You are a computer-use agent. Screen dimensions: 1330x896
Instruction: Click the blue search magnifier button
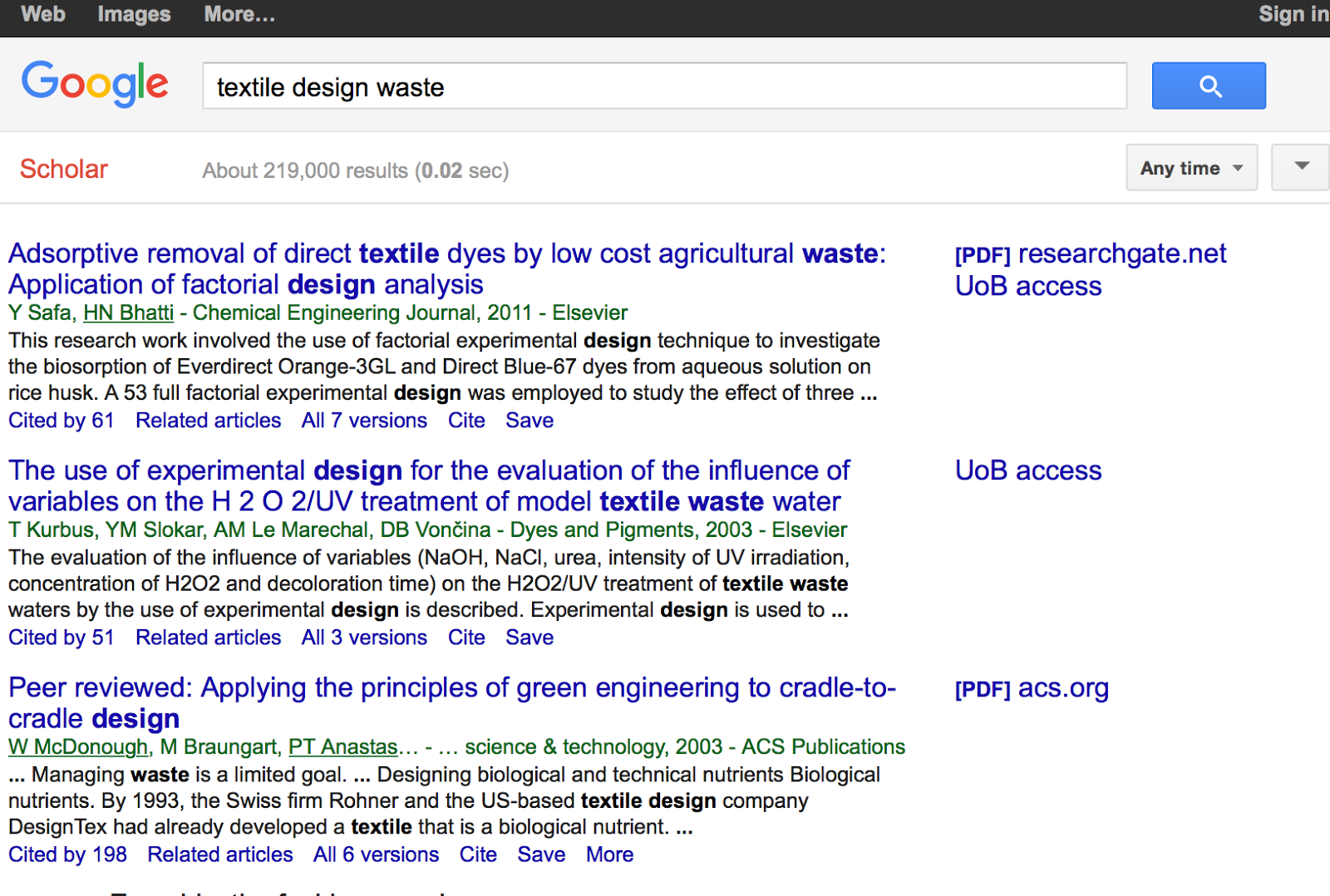click(1208, 86)
